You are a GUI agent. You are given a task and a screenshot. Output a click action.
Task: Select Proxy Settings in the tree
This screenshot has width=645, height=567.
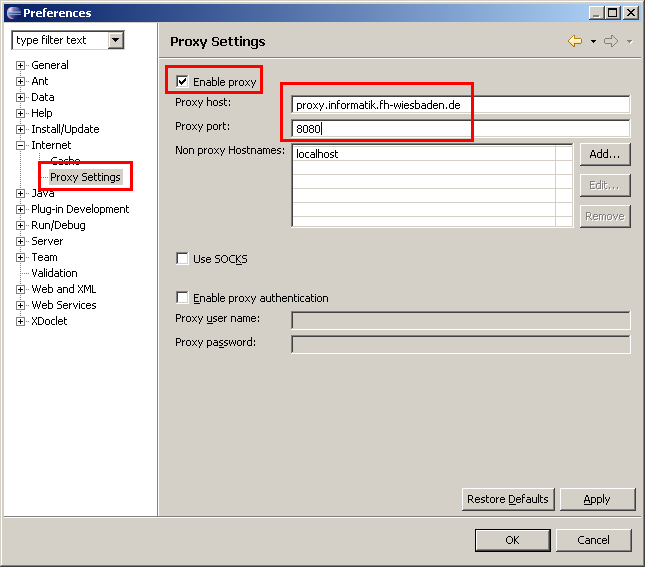point(85,177)
